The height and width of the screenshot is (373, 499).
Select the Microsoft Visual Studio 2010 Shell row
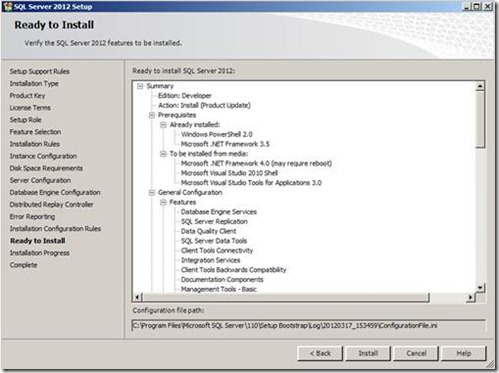229,173
